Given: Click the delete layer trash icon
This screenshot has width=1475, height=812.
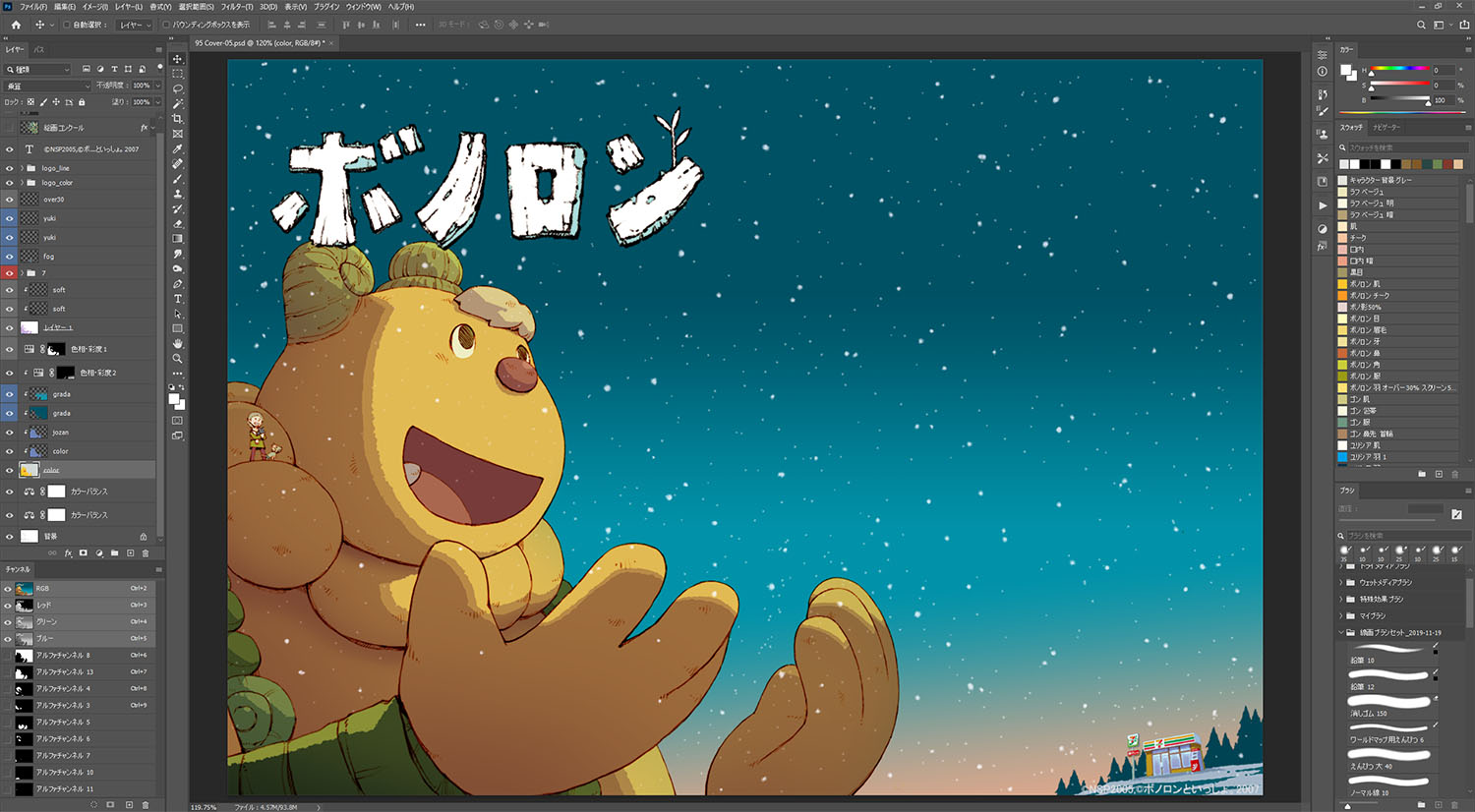Looking at the screenshot, I should click(147, 552).
